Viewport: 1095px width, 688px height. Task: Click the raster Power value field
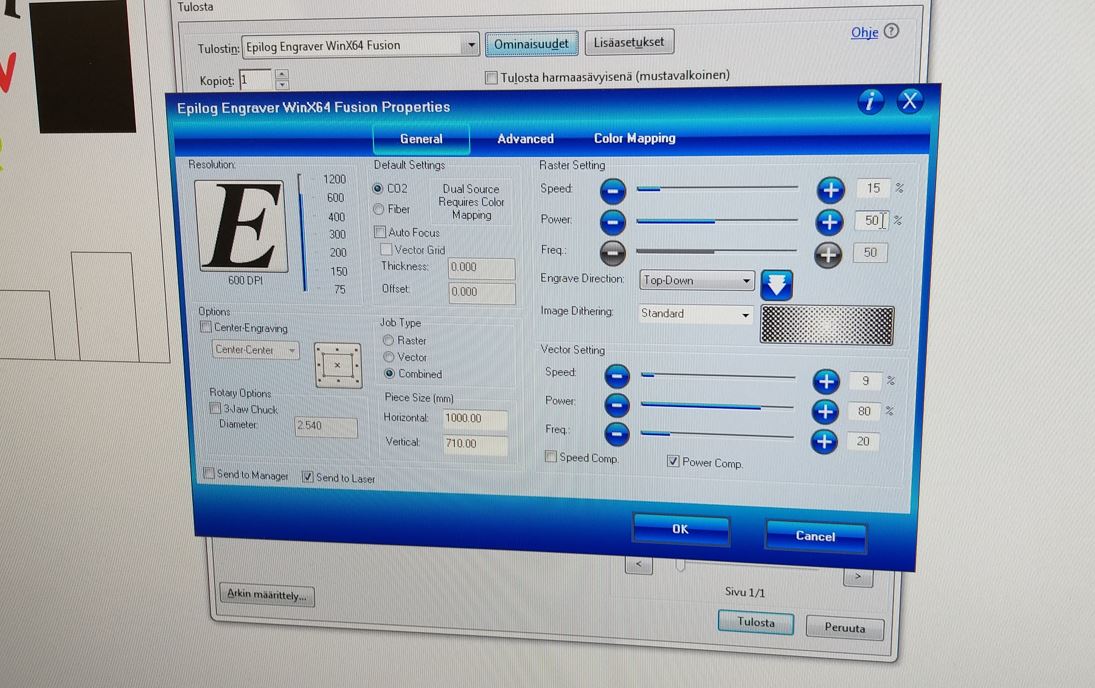coord(872,221)
